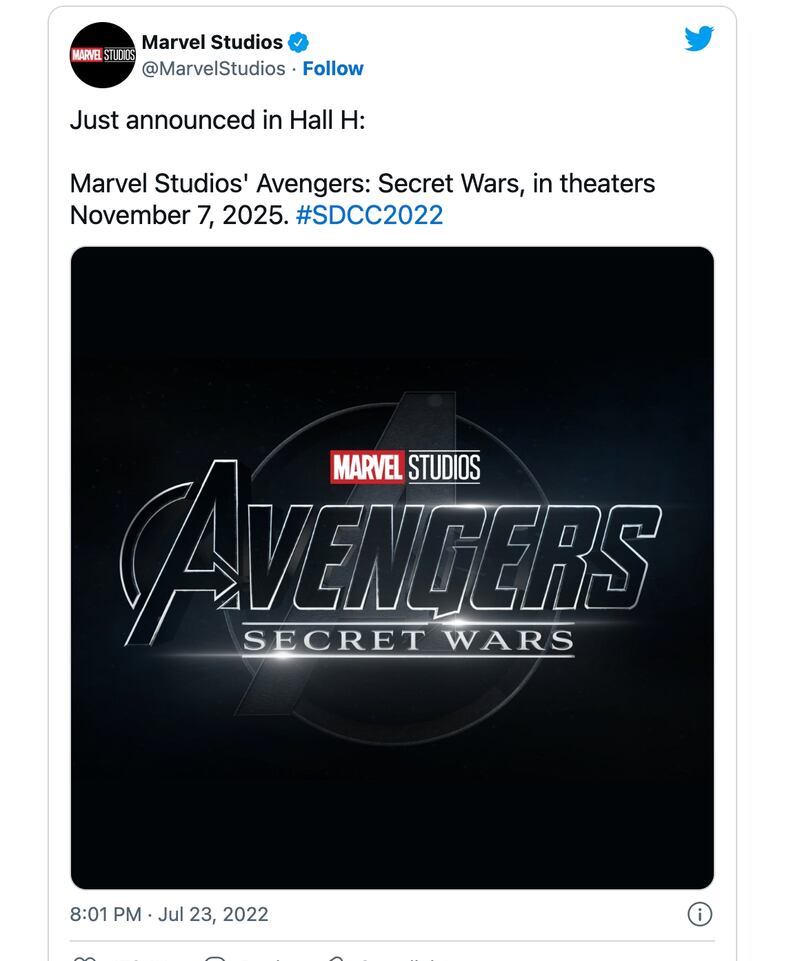The height and width of the screenshot is (961, 800).
Task: Follow the Marvel Studios account
Action: [333, 69]
